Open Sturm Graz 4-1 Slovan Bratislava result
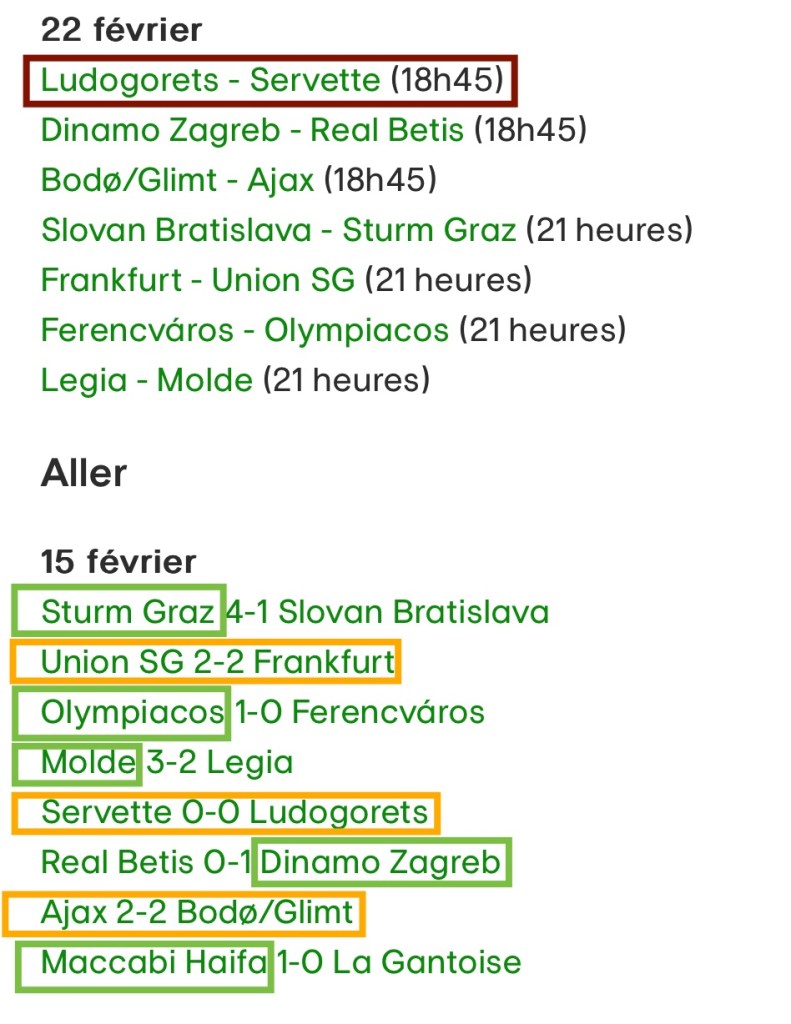Image resolution: width=791 pixels, height=1024 pixels. click(295, 611)
